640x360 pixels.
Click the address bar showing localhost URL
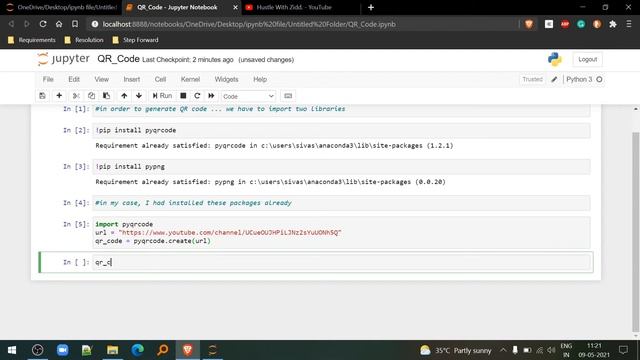302,24
